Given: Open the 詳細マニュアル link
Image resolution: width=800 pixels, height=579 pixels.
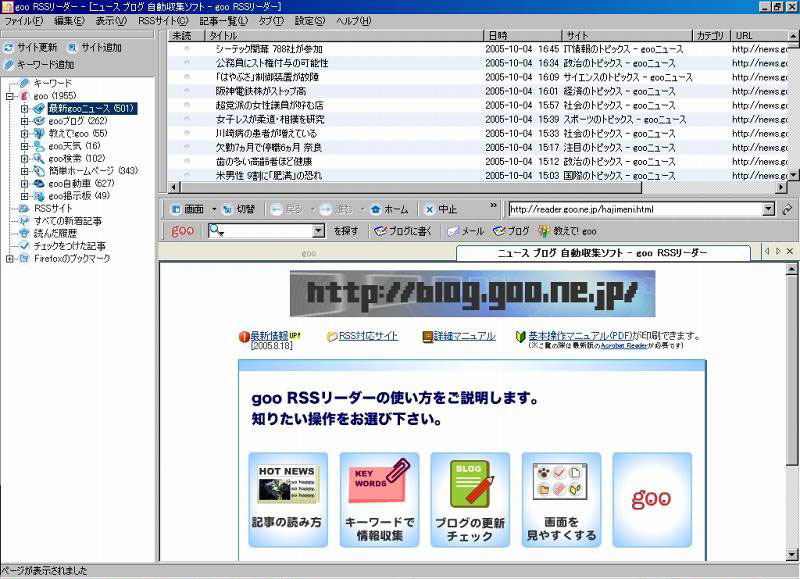Looking at the screenshot, I should click(x=464, y=336).
